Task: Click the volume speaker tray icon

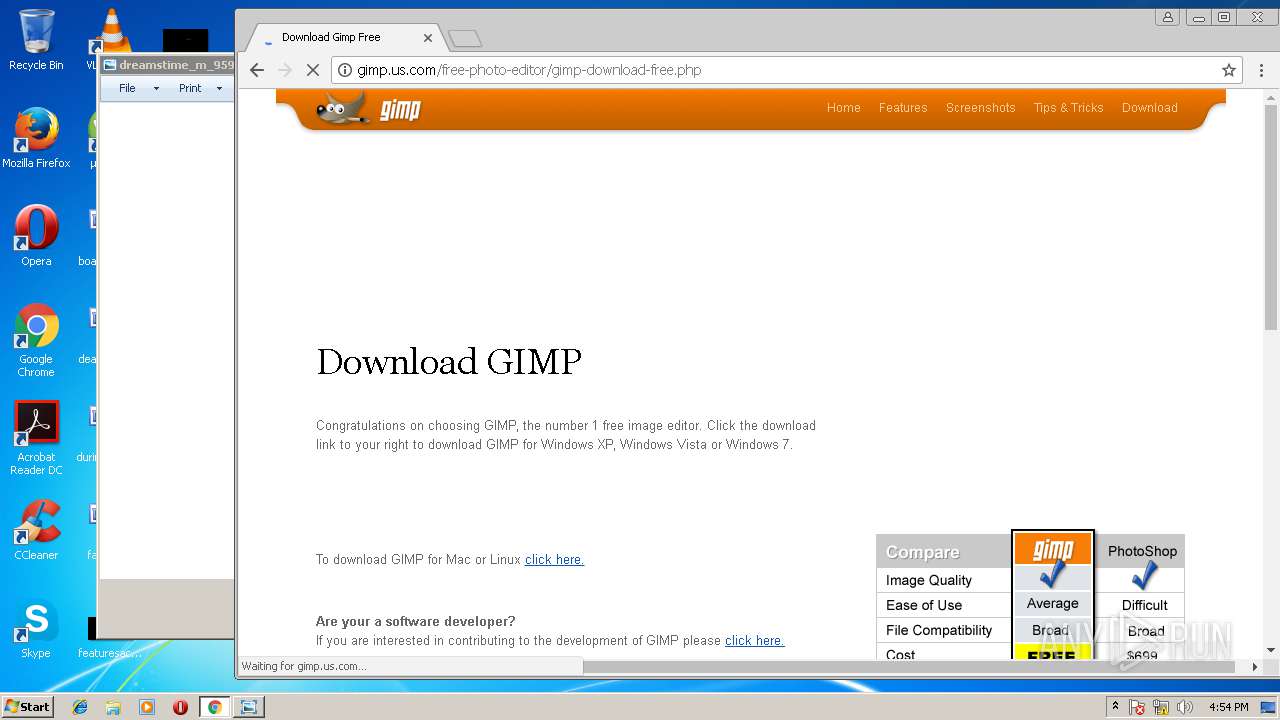Action: click(1185, 707)
